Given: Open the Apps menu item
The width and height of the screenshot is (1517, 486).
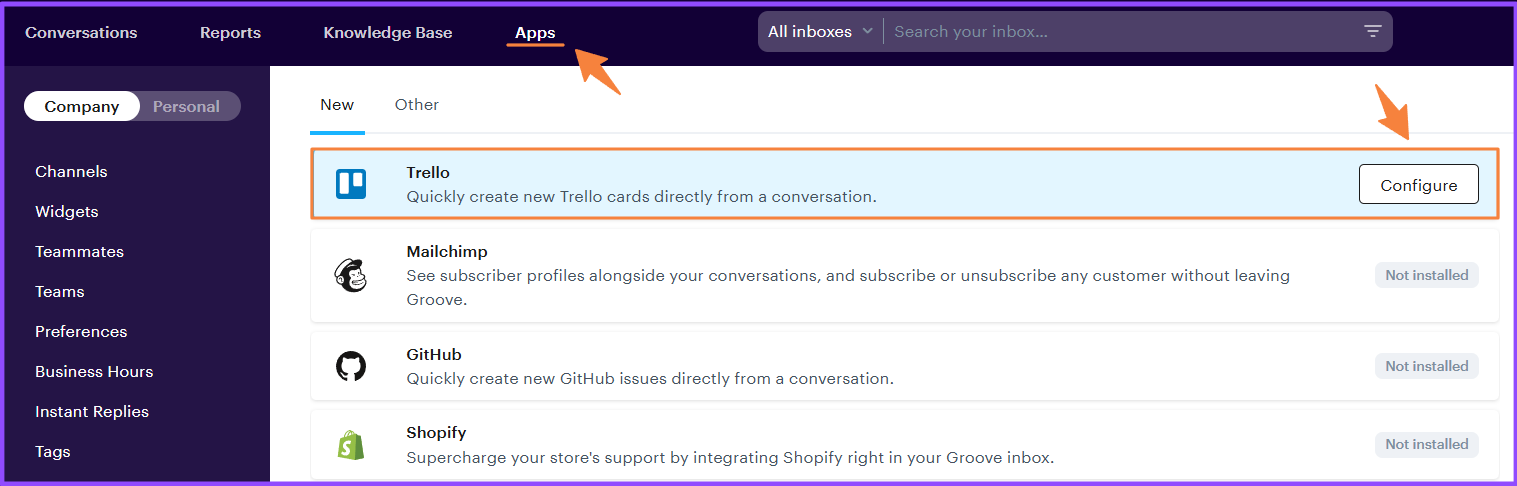Looking at the screenshot, I should (535, 33).
